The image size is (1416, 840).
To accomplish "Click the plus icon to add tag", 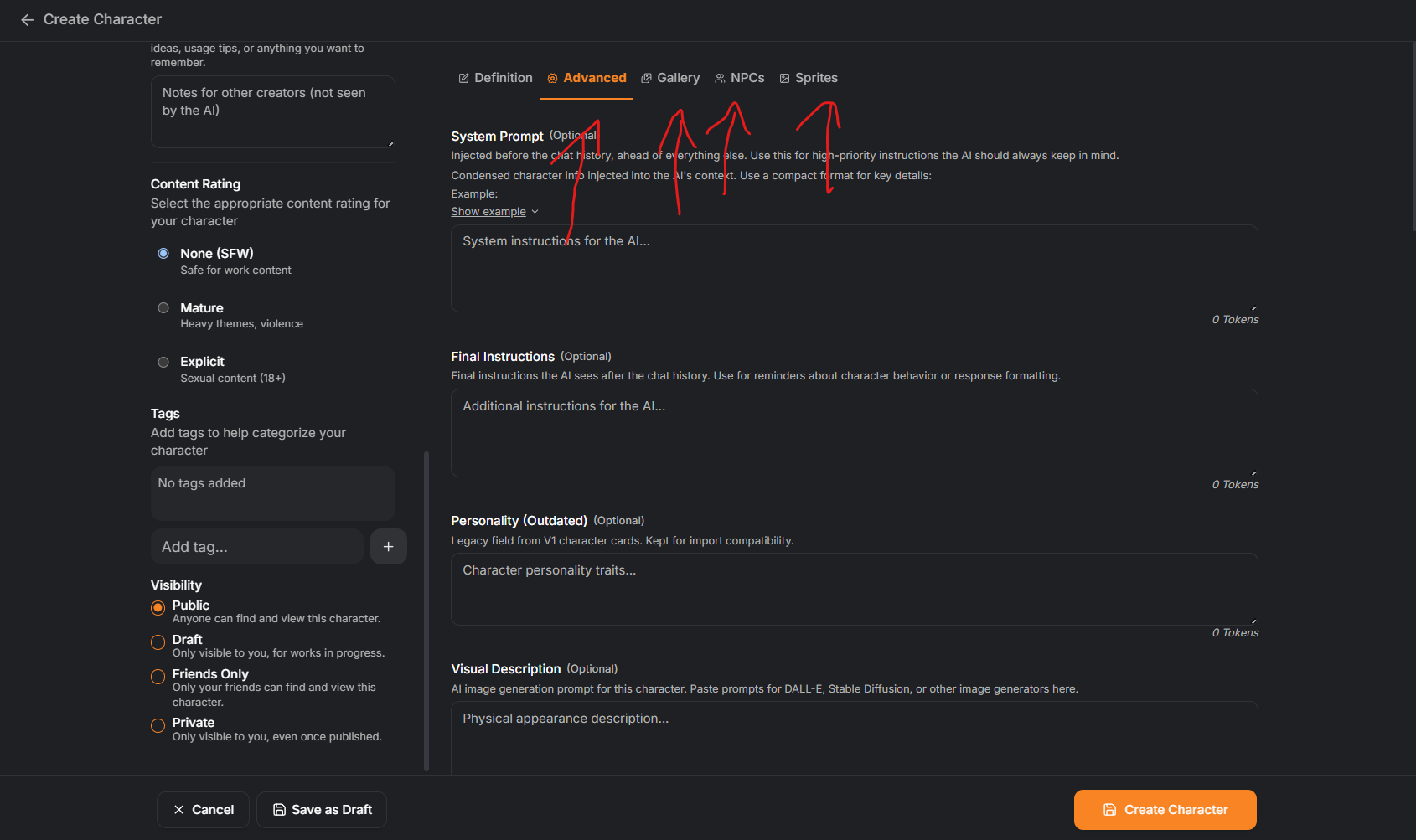I will point(388,546).
